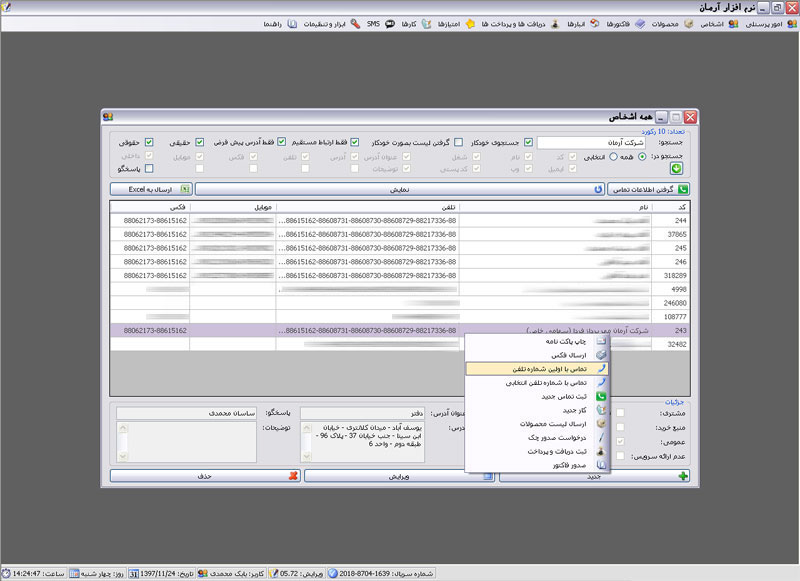
Task: Click the ساعت: 14:24:47 clock status entry
Action: [33, 573]
